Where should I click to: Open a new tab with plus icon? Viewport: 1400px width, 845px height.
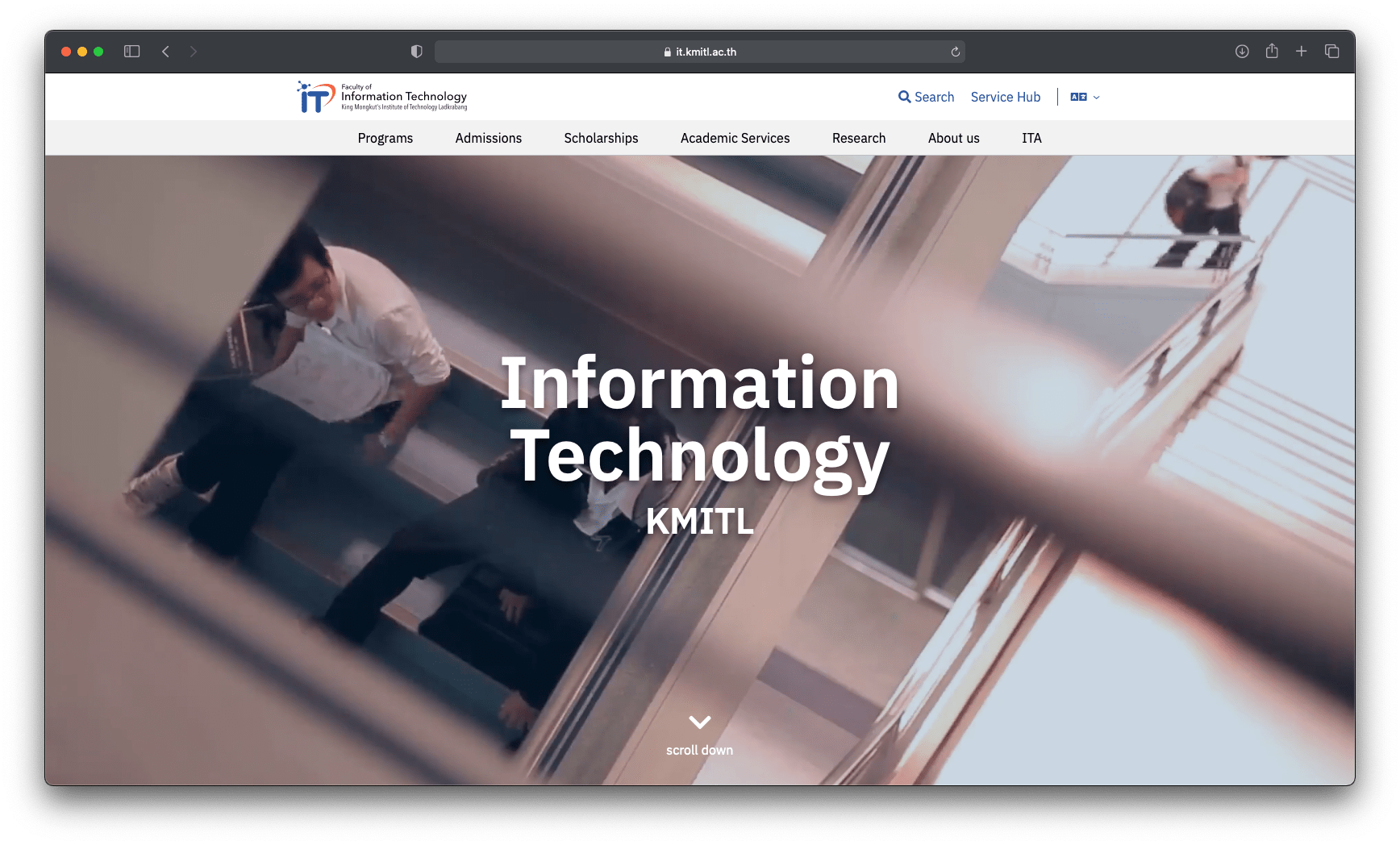[x=1302, y=52]
